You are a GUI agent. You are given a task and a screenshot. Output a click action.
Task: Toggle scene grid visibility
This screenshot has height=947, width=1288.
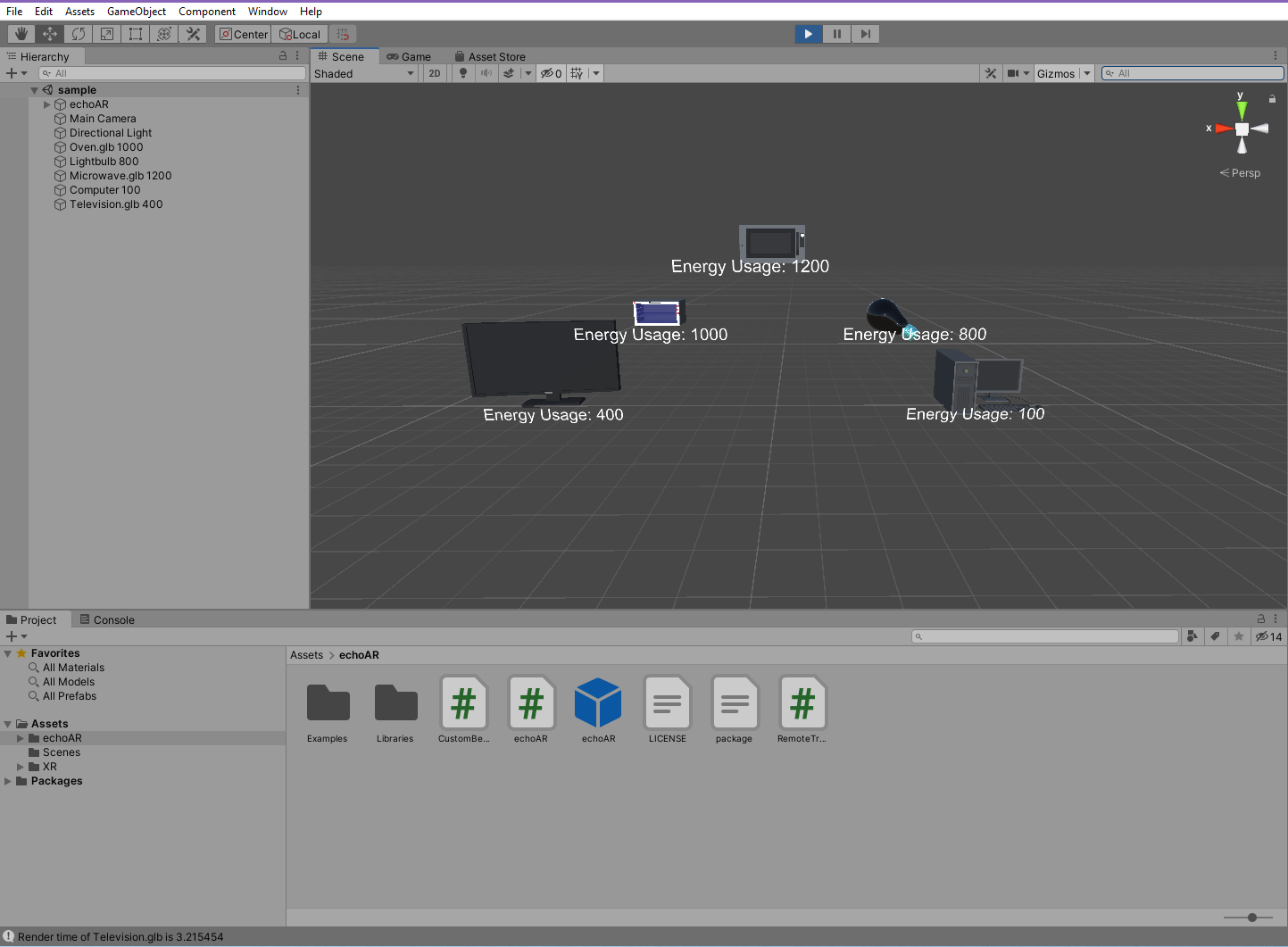pyautogui.click(x=578, y=73)
